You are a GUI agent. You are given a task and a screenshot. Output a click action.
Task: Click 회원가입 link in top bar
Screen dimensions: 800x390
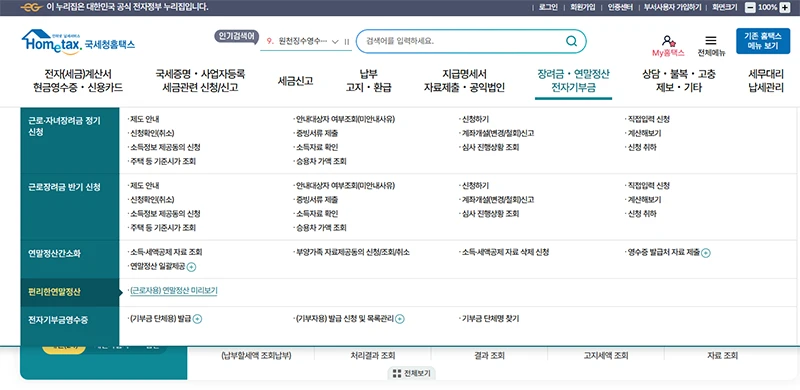click(583, 7)
